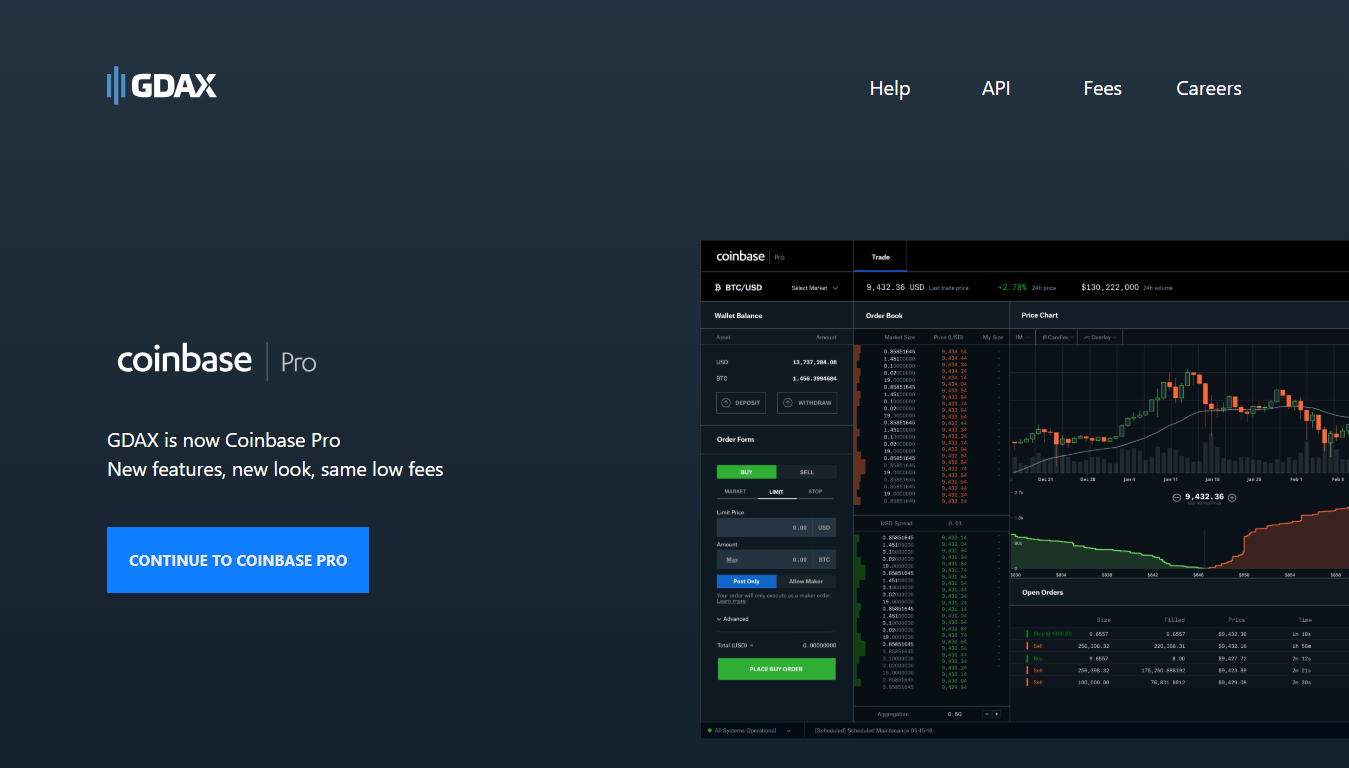
Task: Click the Order Book panel header
Action: 931,315
